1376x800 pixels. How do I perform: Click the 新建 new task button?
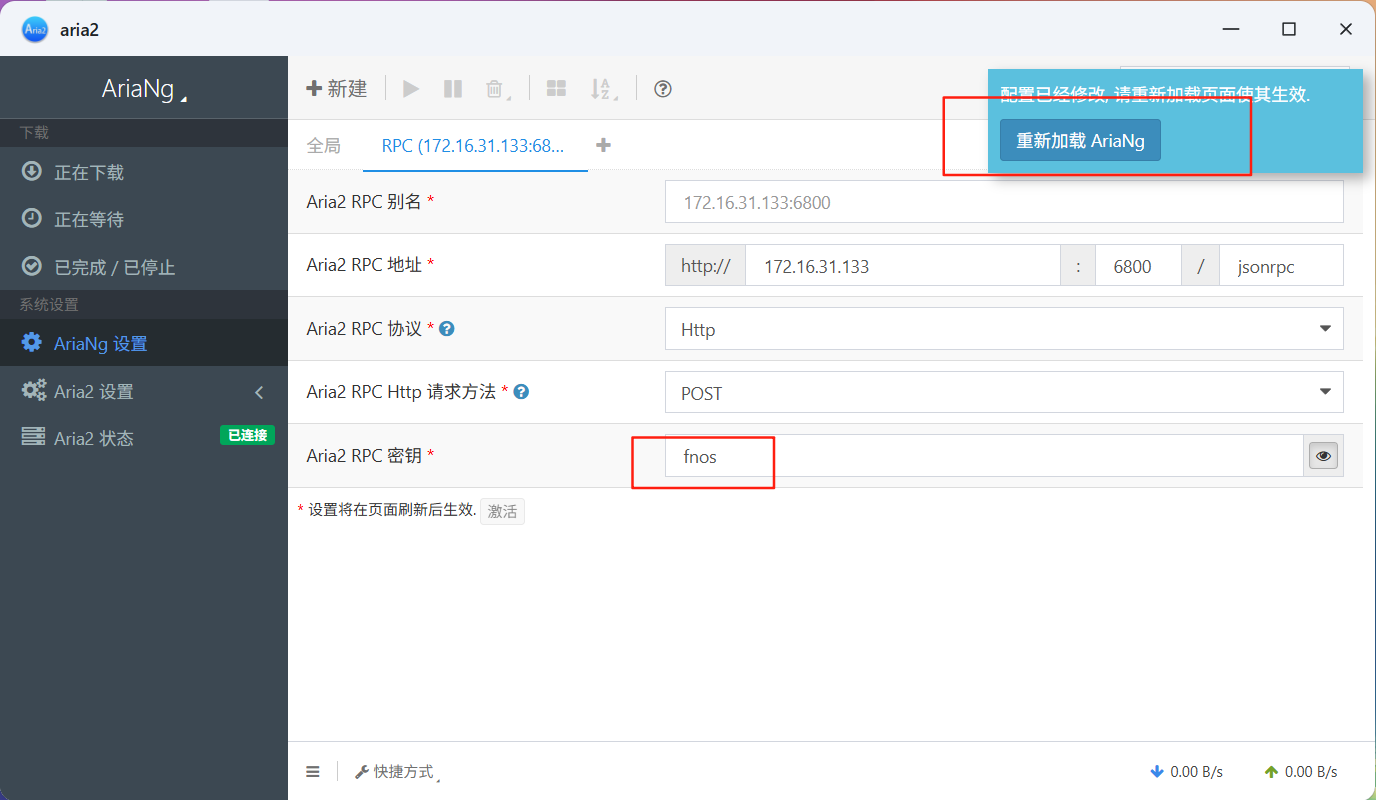pos(337,88)
